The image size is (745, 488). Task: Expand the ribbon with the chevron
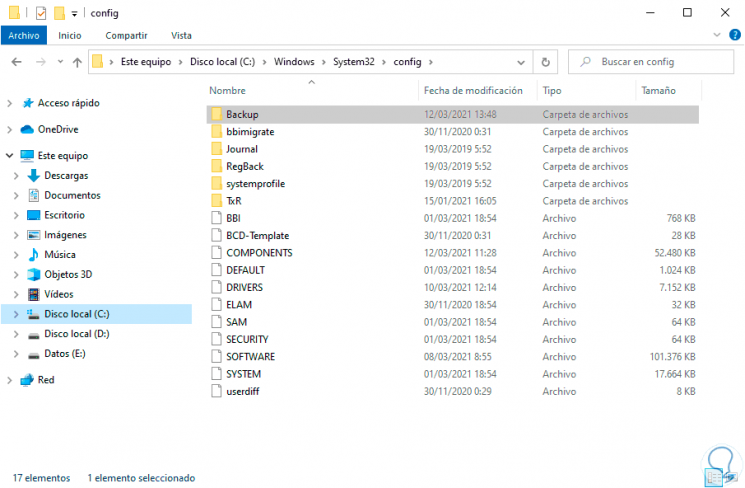(717, 35)
